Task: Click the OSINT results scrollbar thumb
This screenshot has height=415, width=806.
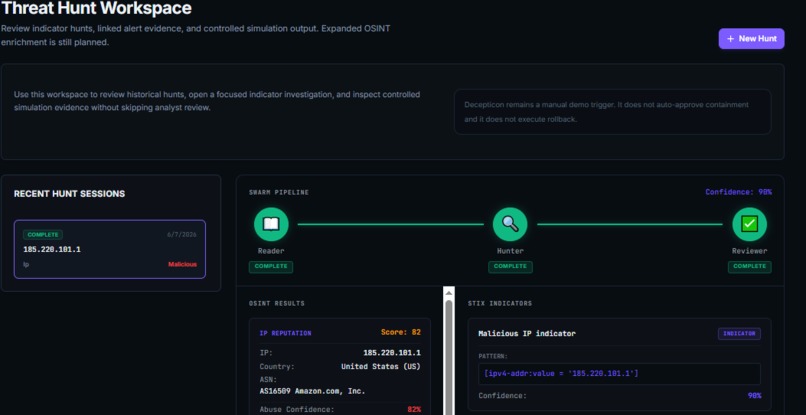Action: [x=449, y=357]
